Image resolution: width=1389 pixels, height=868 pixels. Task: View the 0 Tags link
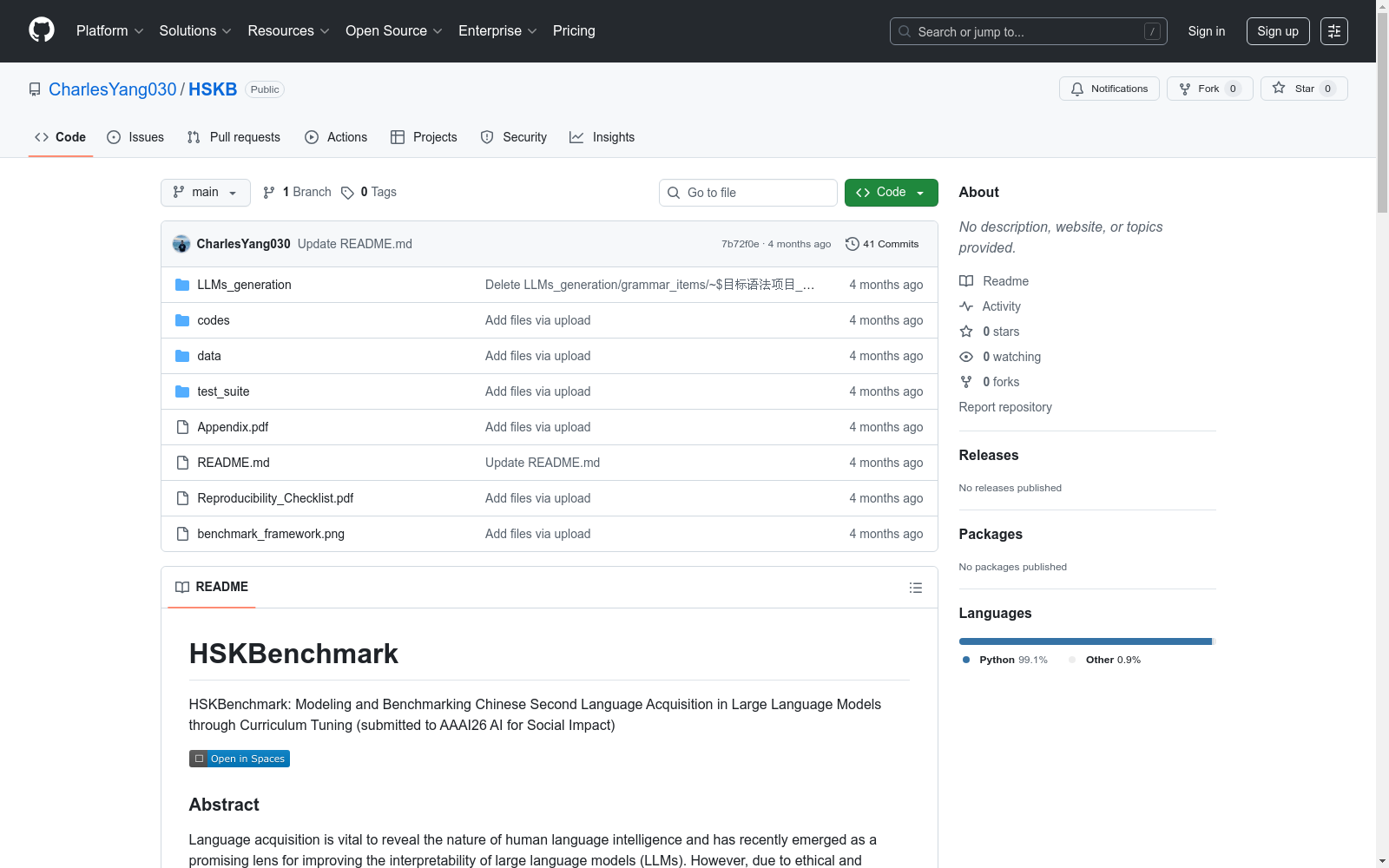click(x=369, y=193)
